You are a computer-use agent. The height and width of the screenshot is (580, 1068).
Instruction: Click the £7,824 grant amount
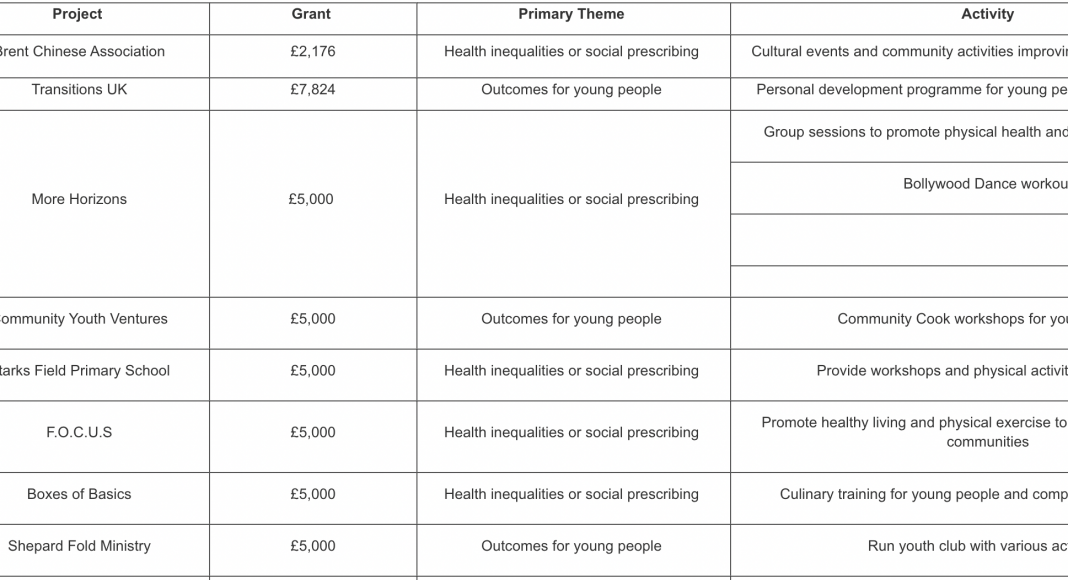(x=312, y=89)
